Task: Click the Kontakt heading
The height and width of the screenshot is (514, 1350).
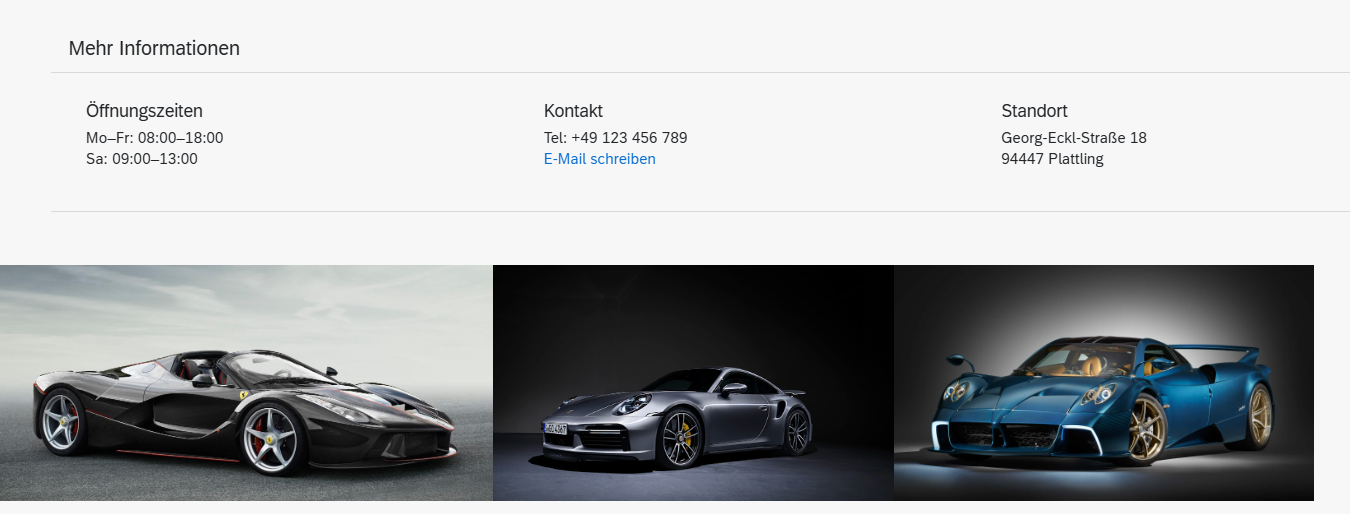Action: point(573,111)
